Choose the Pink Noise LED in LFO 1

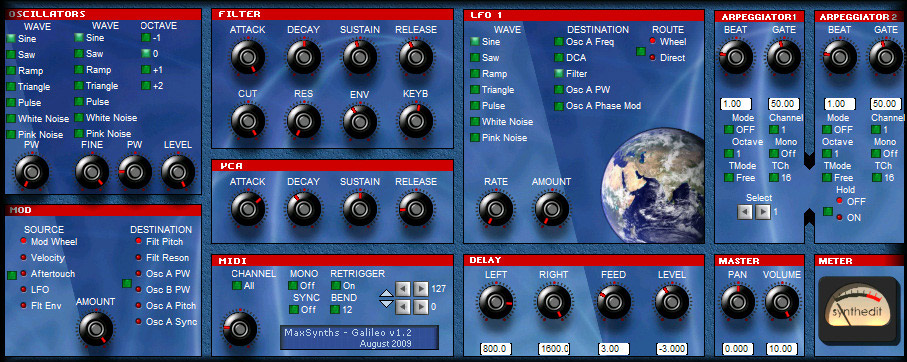(475, 138)
